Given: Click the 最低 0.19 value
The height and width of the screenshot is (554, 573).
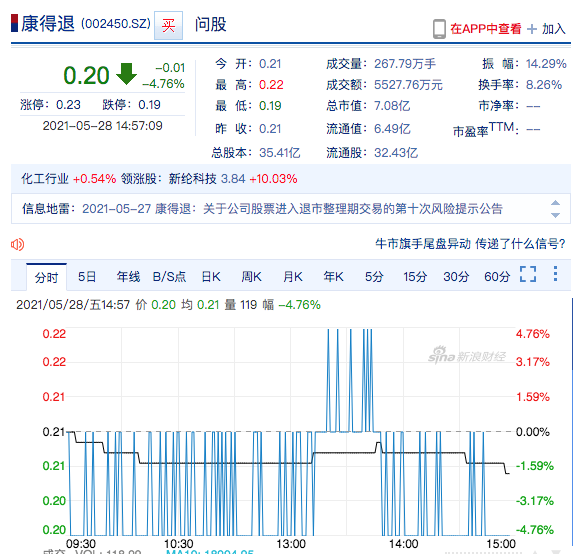Looking at the screenshot, I should coord(270,106).
